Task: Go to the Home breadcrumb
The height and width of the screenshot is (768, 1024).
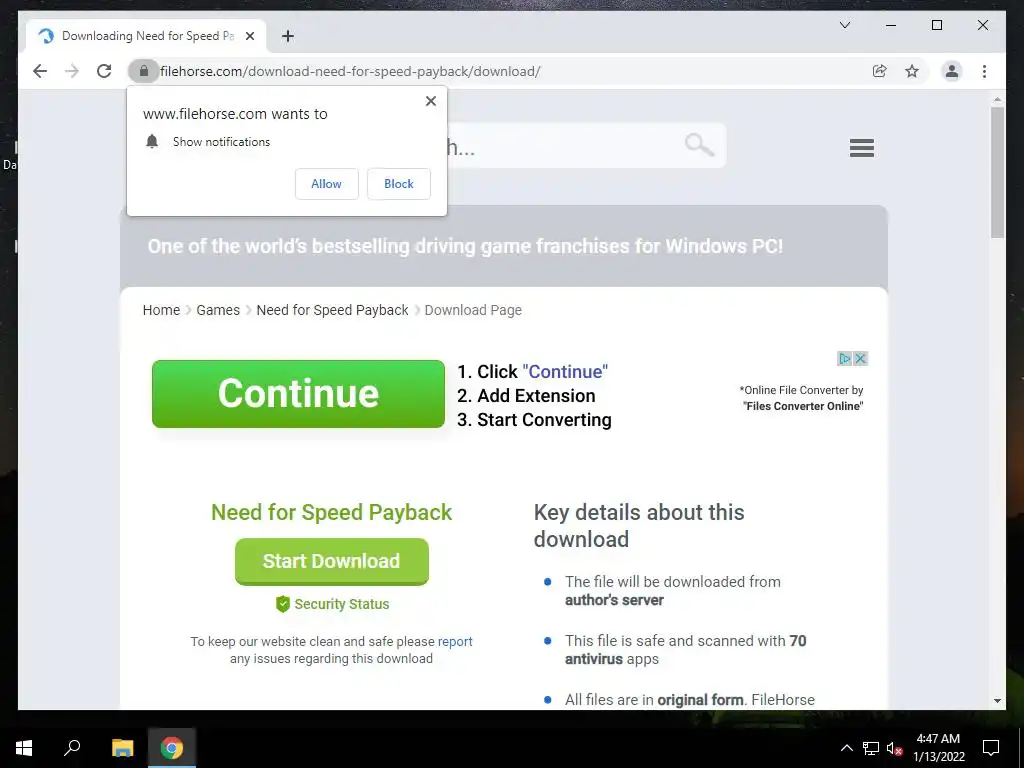Action: pos(161,310)
